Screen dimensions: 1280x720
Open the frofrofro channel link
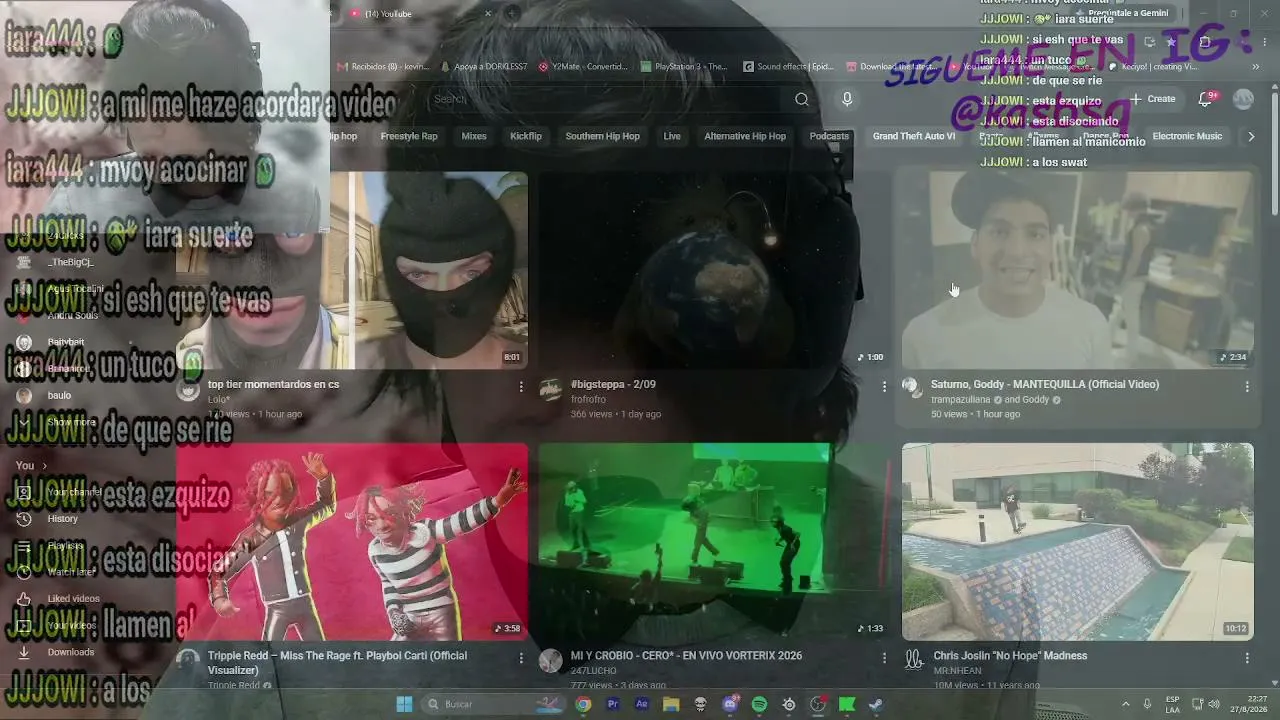(x=589, y=399)
